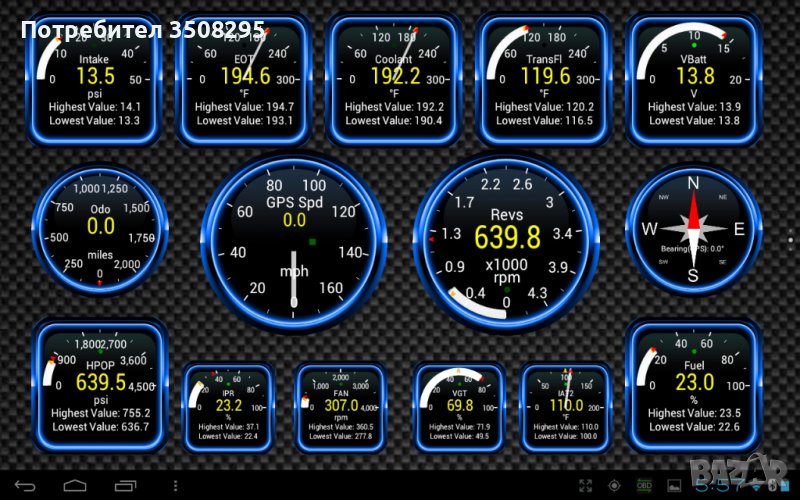Tap the picture notification icon
This screenshot has width=800, height=500.
675,486
